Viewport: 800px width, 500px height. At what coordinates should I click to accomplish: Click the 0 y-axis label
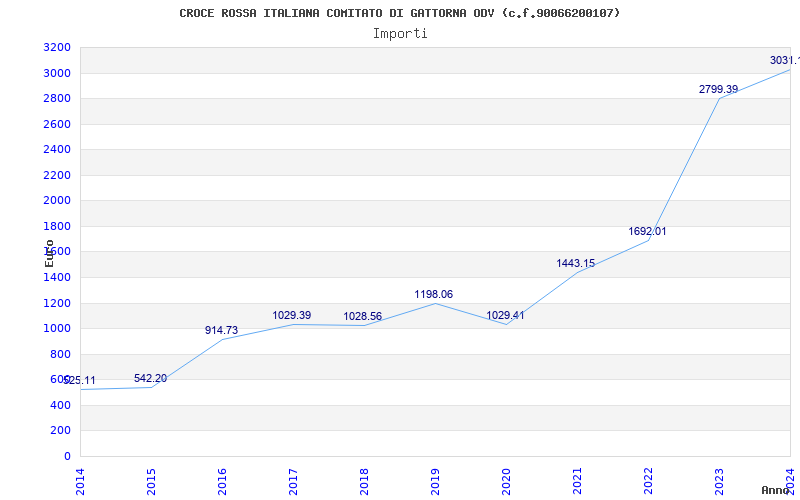67,456
